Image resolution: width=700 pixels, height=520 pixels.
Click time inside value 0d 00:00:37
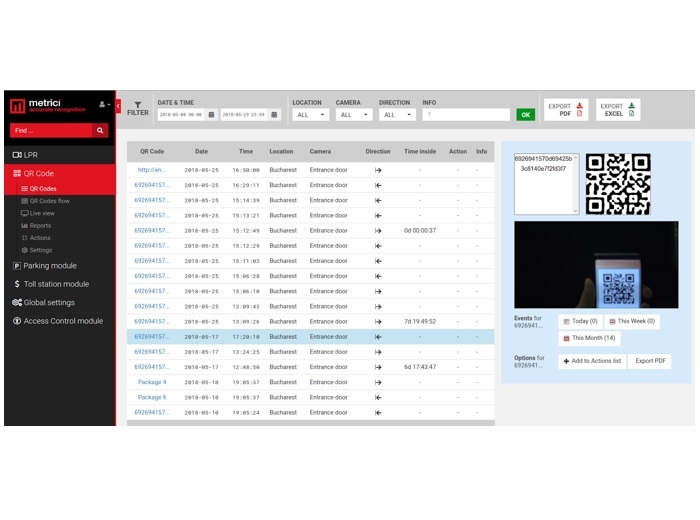(x=420, y=230)
